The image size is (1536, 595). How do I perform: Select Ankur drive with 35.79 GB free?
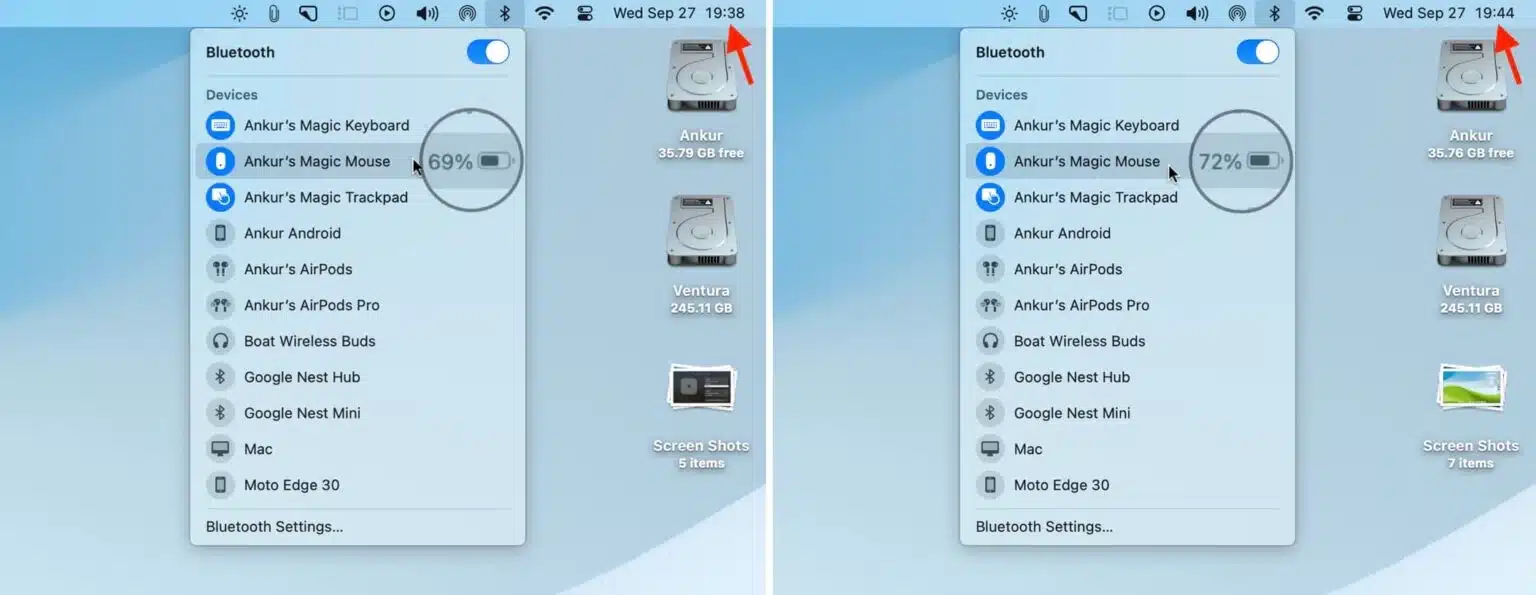pyautogui.click(x=701, y=98)
